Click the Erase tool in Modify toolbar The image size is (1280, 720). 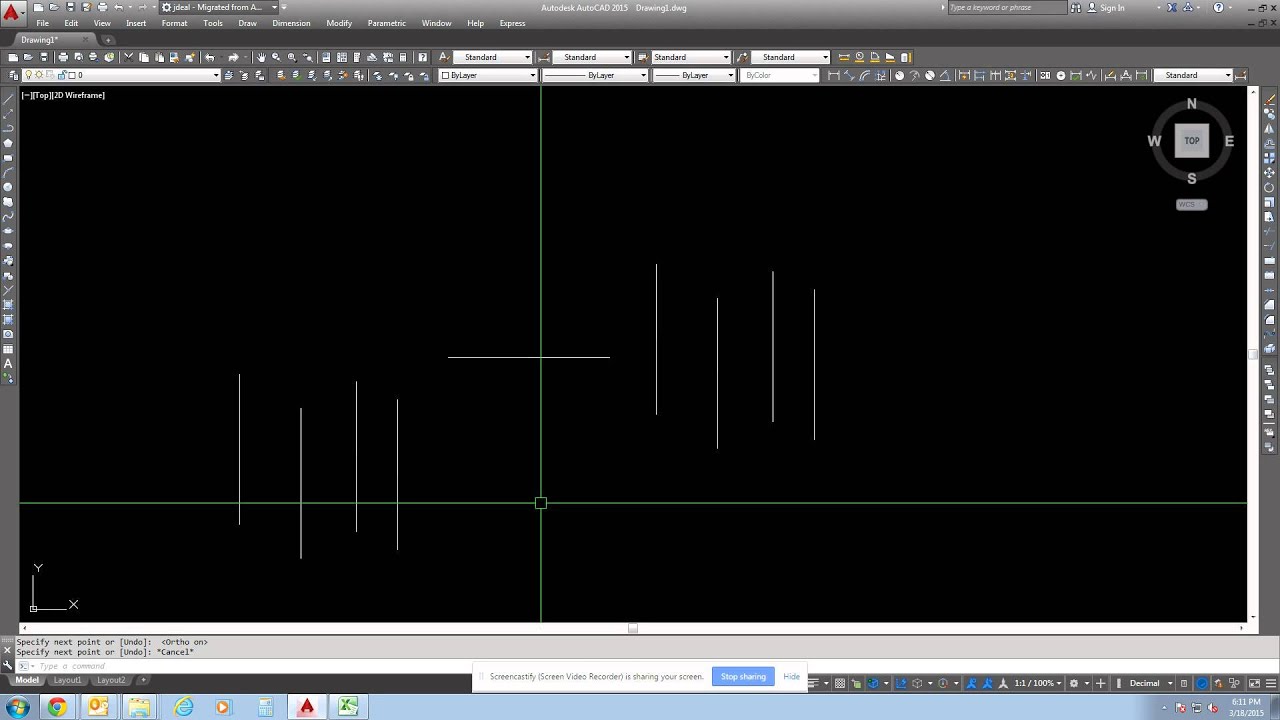click(1271, 99)
